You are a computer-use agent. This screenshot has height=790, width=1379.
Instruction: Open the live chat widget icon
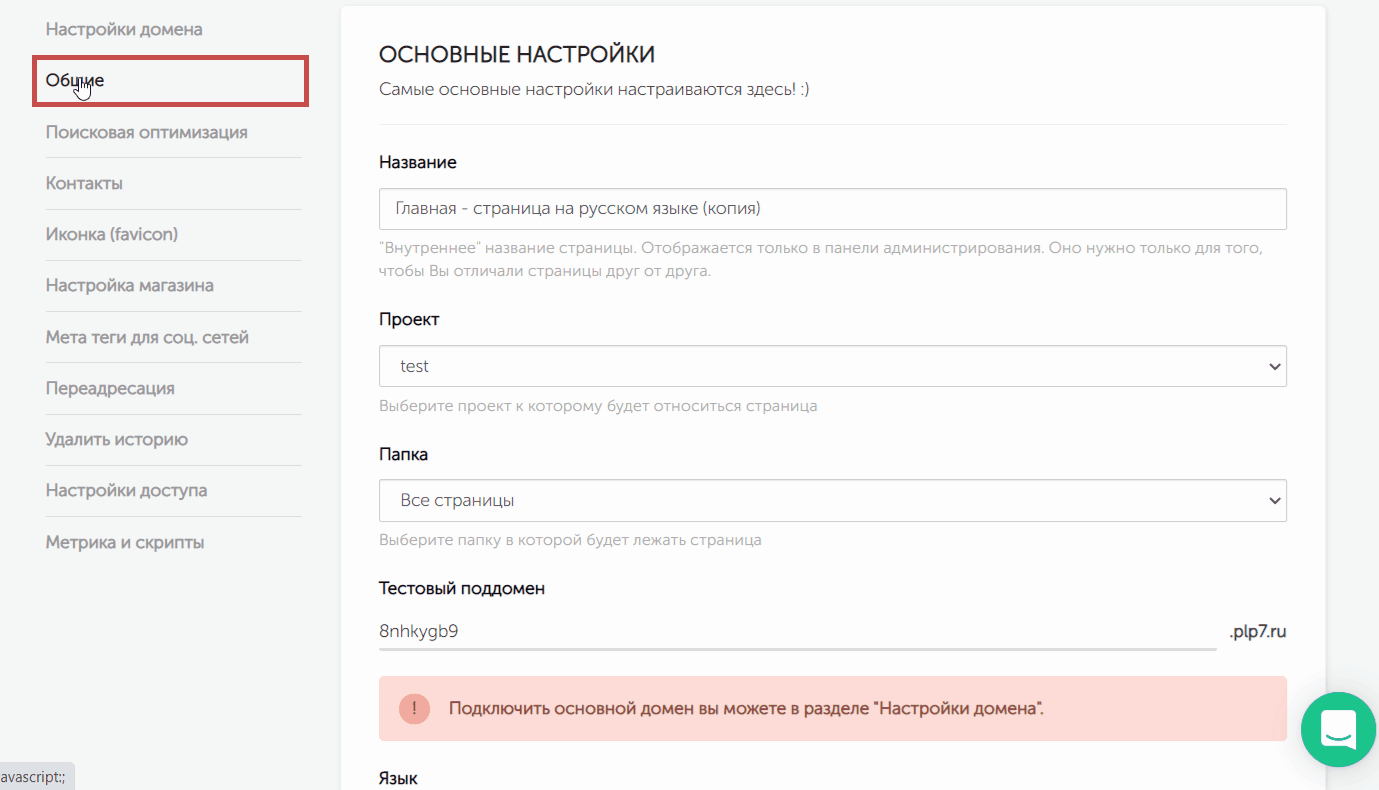(1338, 730)
